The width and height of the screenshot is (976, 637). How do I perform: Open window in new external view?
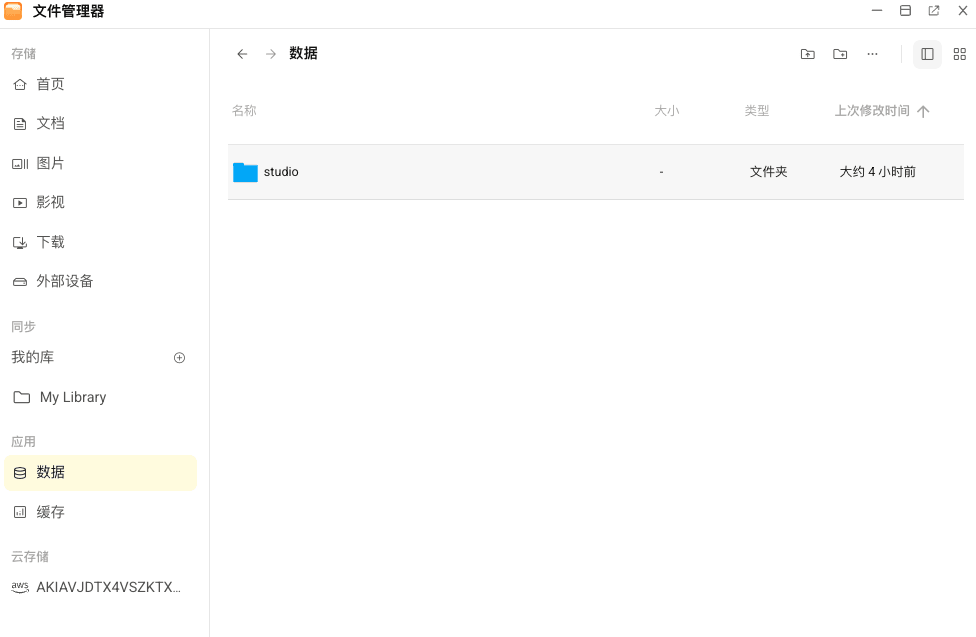pyautogui.click(x=933, y=11)
